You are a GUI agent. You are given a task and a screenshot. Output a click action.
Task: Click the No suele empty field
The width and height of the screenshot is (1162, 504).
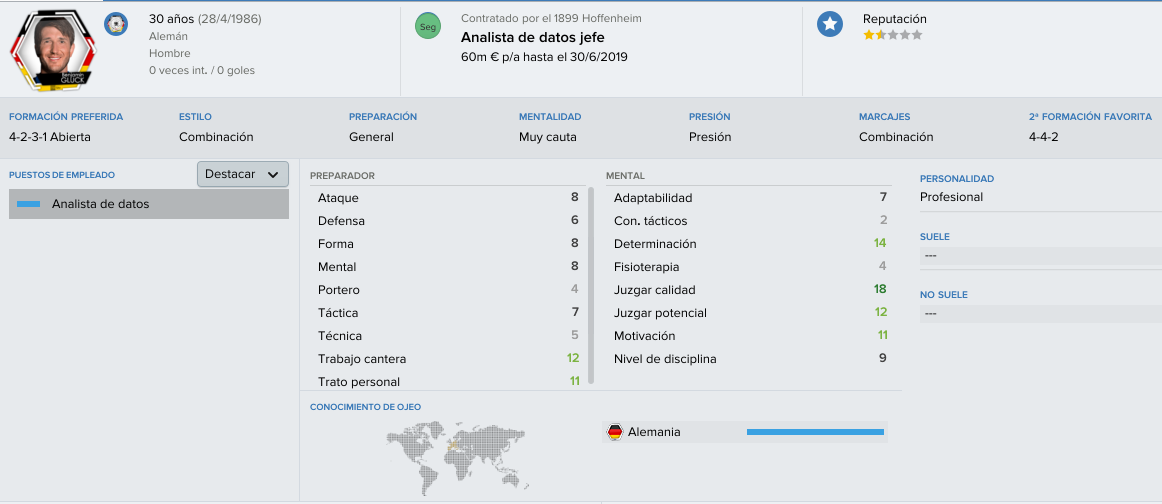[1040, 314]
